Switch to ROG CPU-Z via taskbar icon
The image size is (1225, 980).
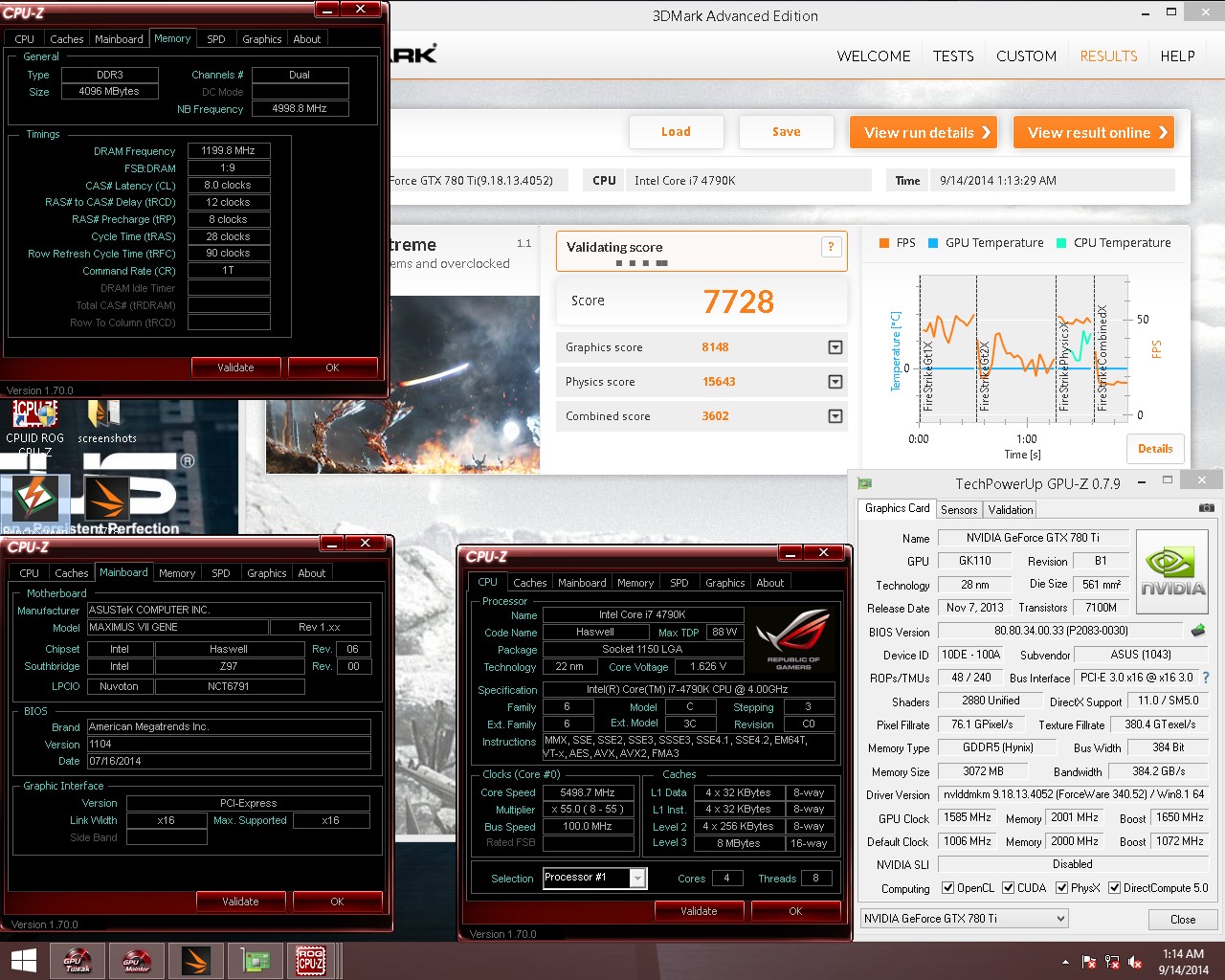tap(310, 960)
